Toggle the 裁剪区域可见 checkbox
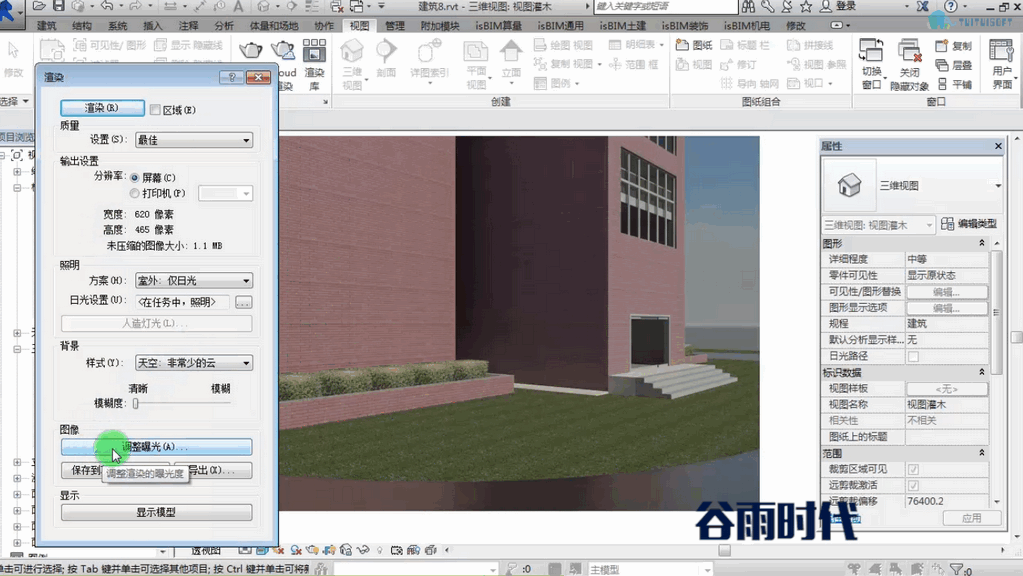Viewport: 1023px width, 576px height. [913, 469]
